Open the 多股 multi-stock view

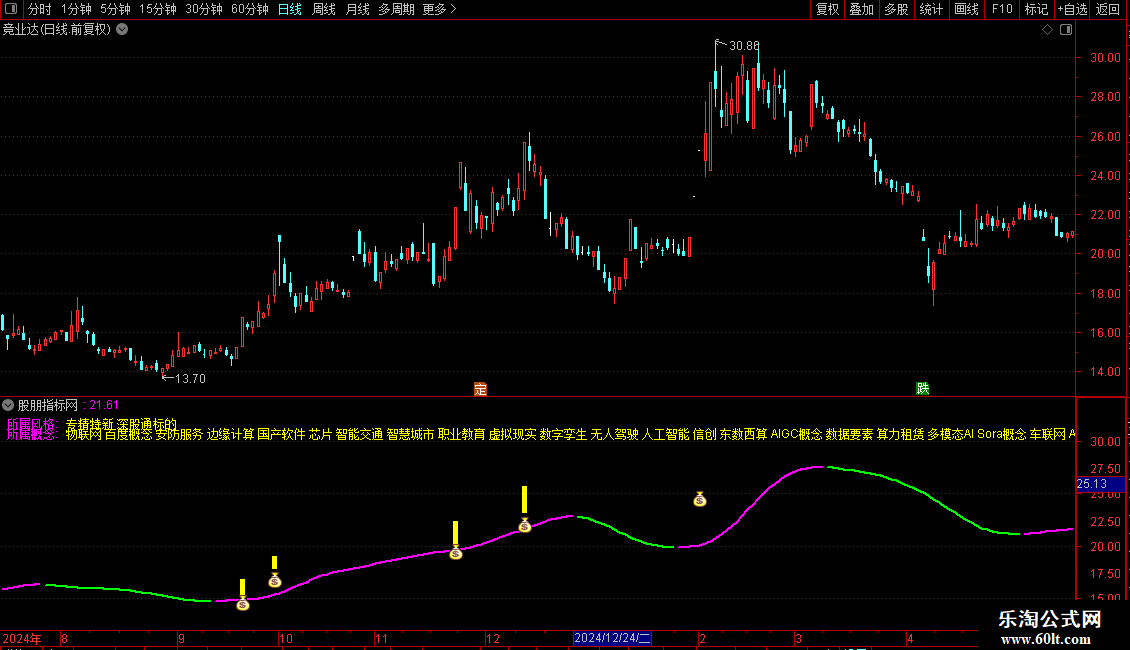[x=896, y=9]
